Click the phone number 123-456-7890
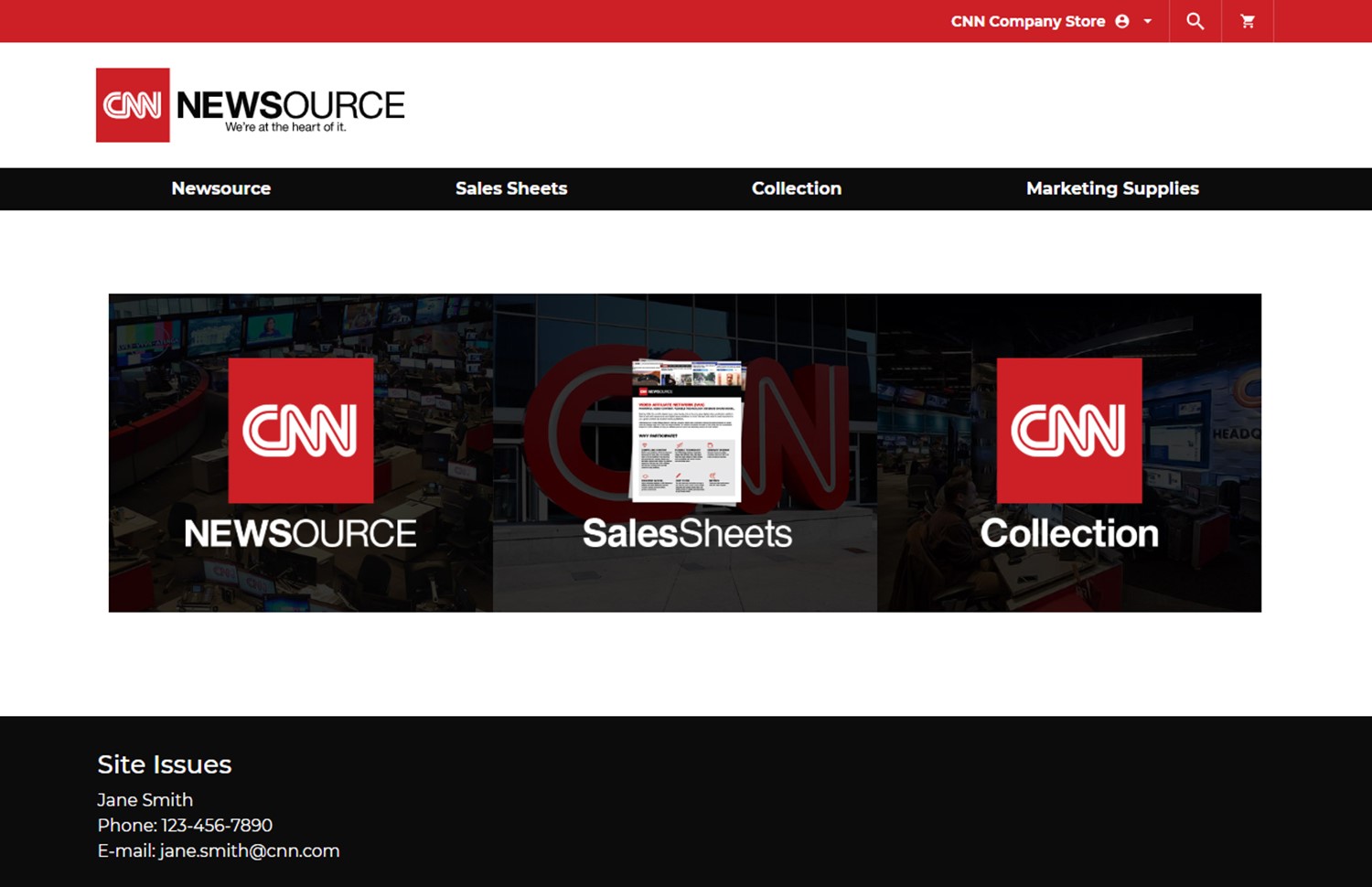Screen dimensions: 1372x887 pyautogui.click(x=217, y=825)
